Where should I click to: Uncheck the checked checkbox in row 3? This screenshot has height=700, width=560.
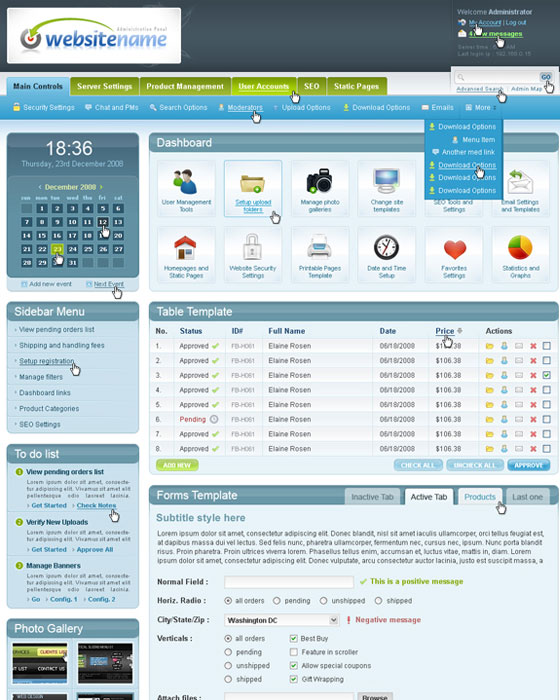pyautogui.click(x=547, y=375)
